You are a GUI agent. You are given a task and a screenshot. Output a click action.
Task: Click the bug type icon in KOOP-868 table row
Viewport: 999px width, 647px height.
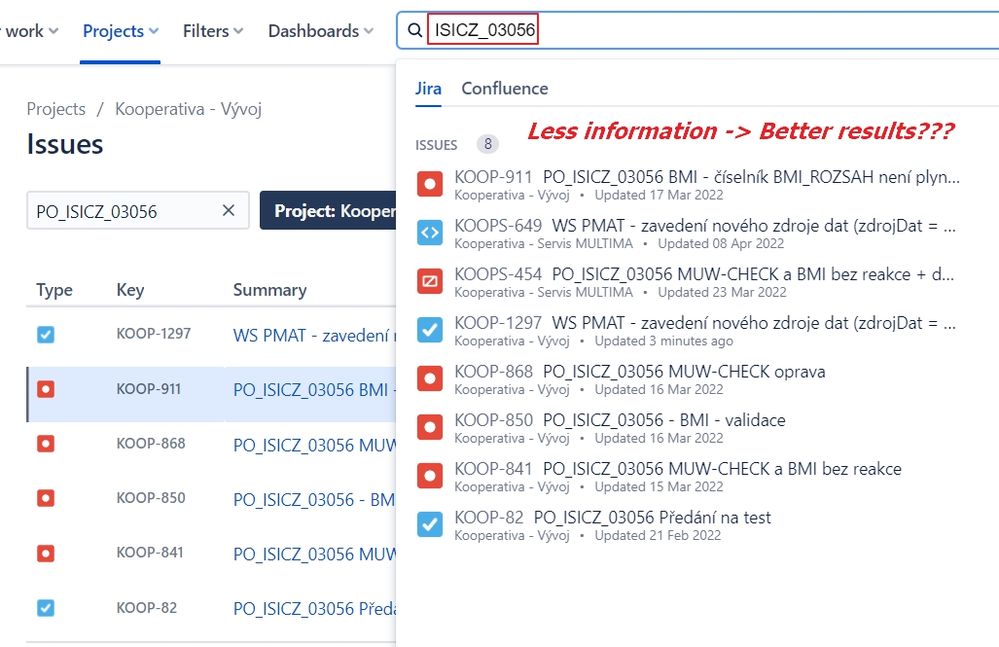pyautogui.click(x=46, y=443)
